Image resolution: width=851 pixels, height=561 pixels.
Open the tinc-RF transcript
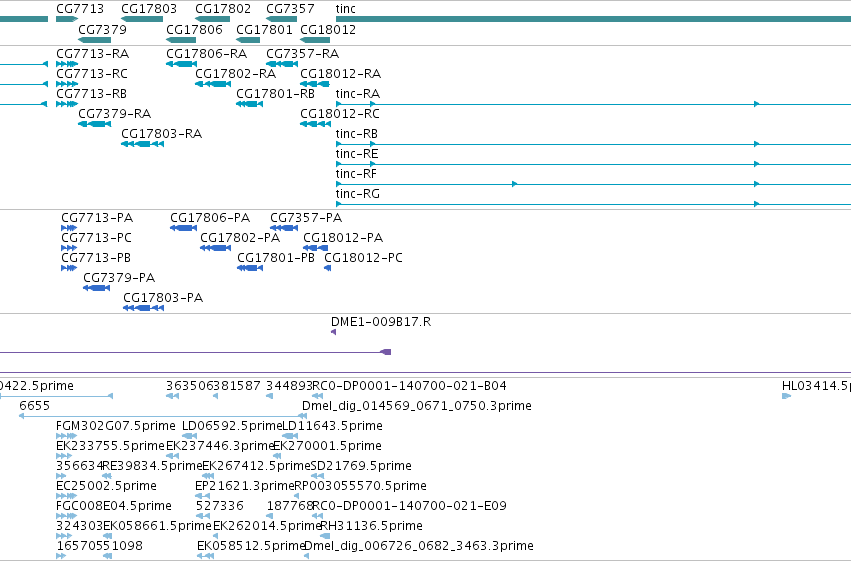[x=356, y=174]
